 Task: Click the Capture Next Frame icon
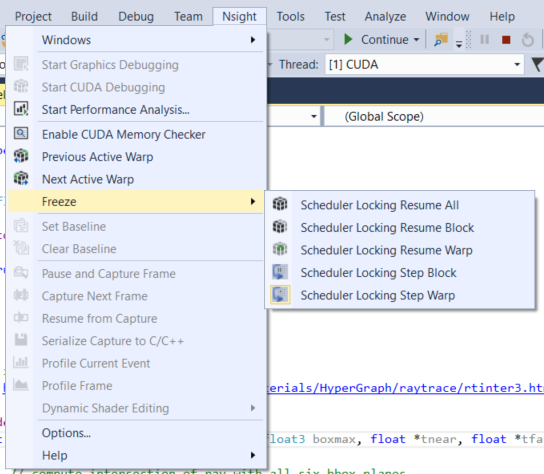pyautogui.click(x=21, y=295)
